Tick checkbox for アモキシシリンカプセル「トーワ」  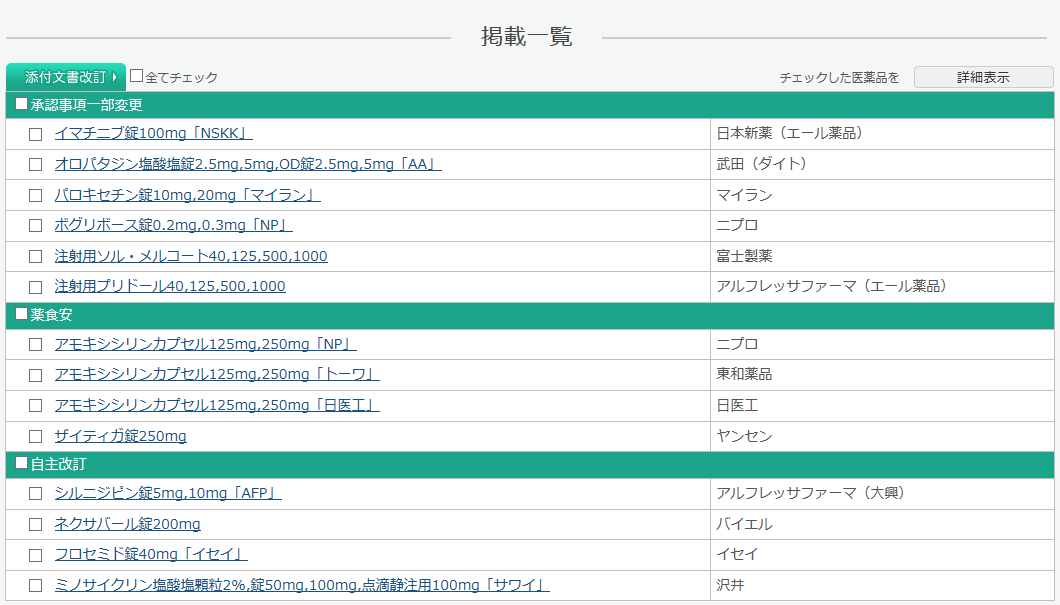click(x=36, y=374)
